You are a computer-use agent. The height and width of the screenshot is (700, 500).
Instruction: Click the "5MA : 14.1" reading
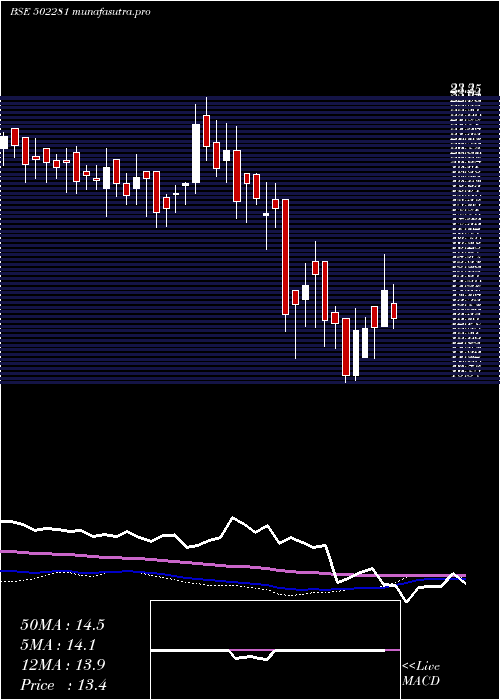[58, 645]
